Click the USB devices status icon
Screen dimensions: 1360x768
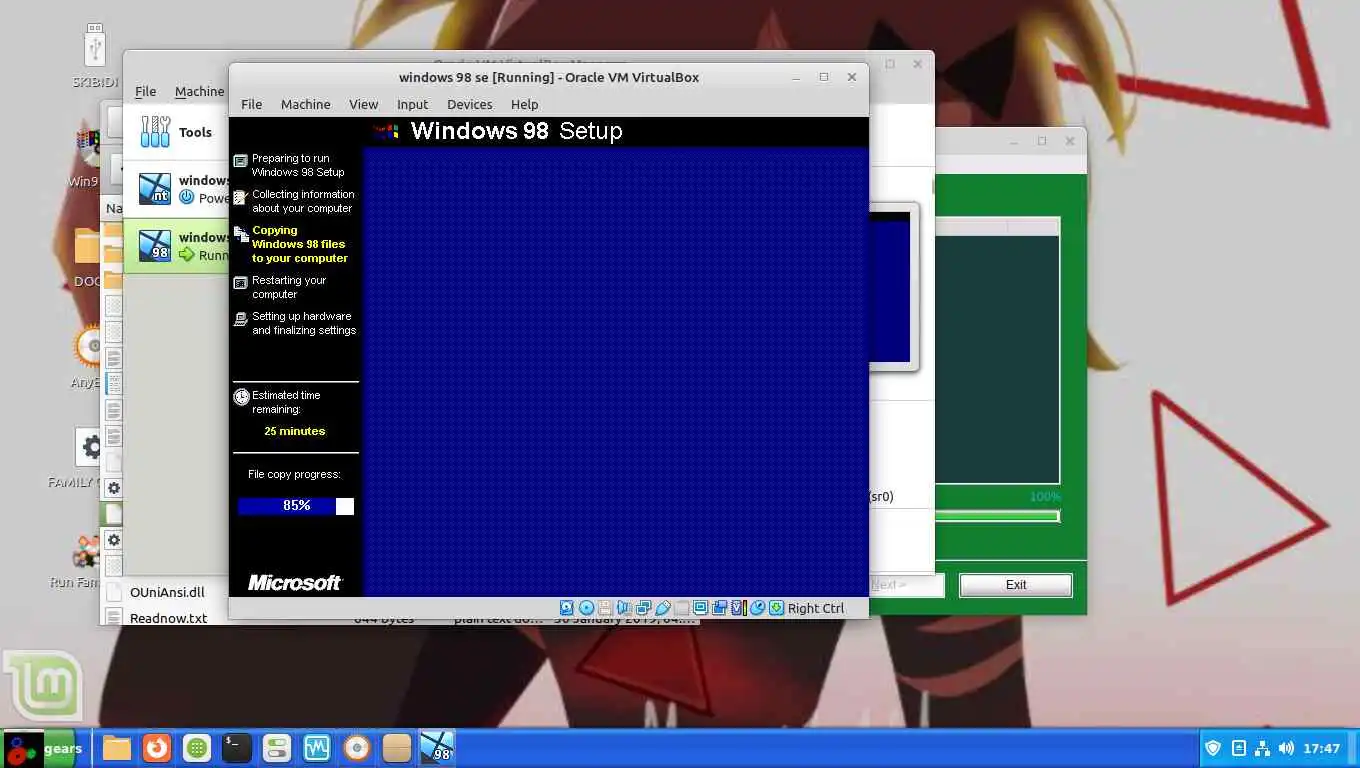[662, 608]
